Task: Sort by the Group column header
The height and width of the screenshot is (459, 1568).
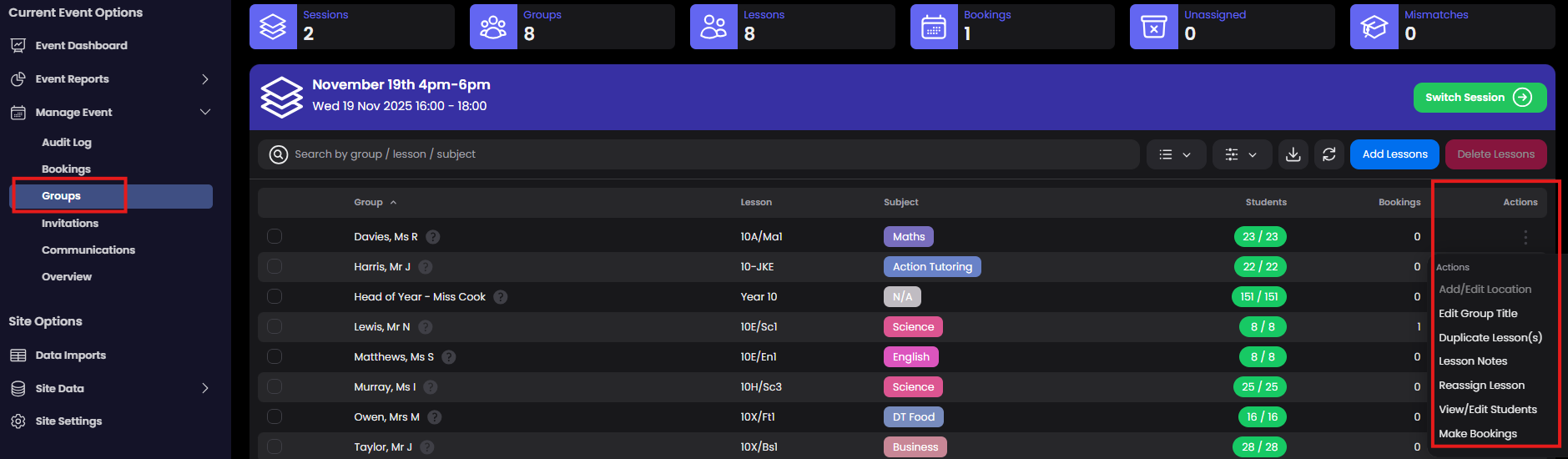Action: click(x=375, y=202)
